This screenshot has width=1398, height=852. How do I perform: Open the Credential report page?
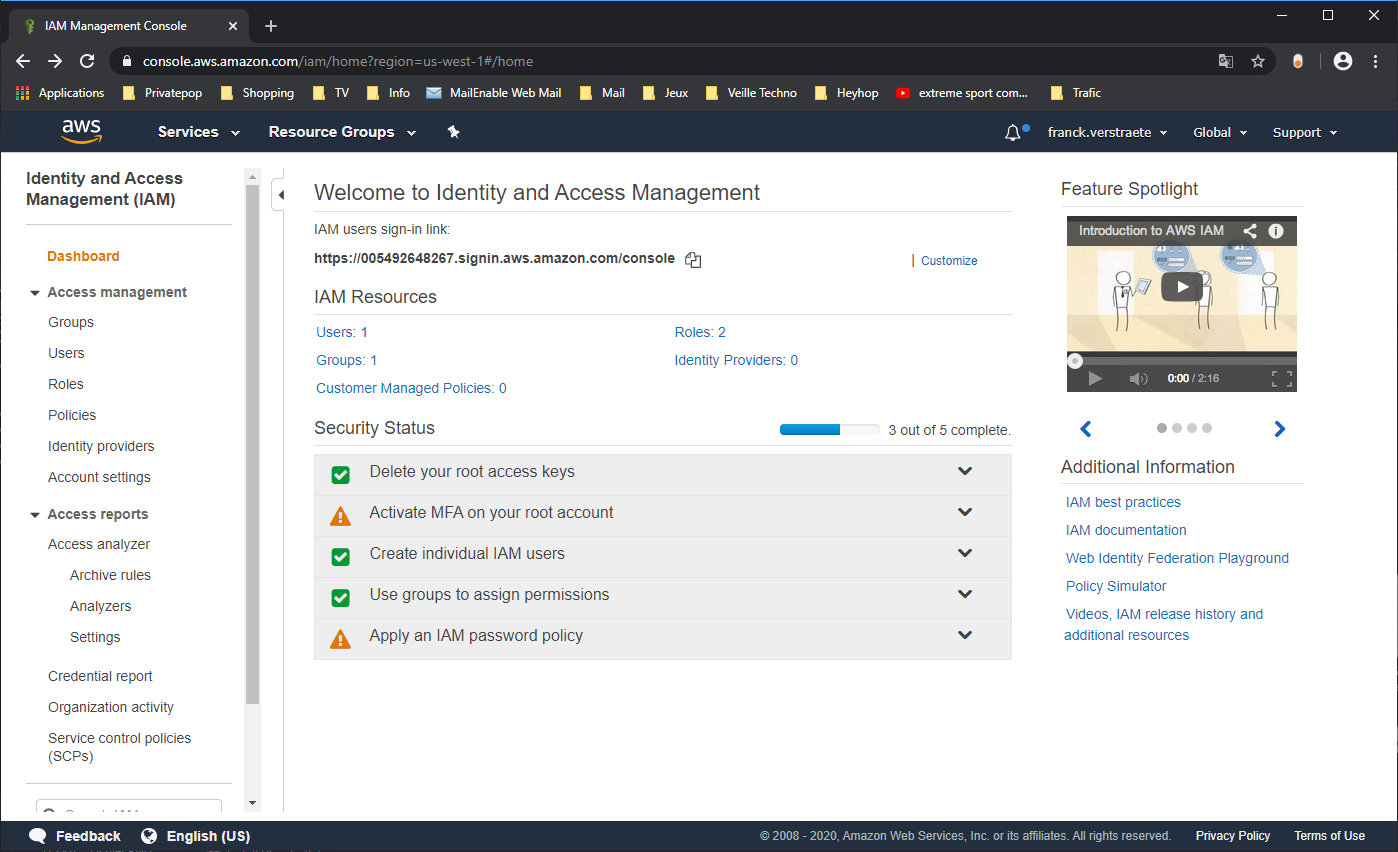[100, 676]
